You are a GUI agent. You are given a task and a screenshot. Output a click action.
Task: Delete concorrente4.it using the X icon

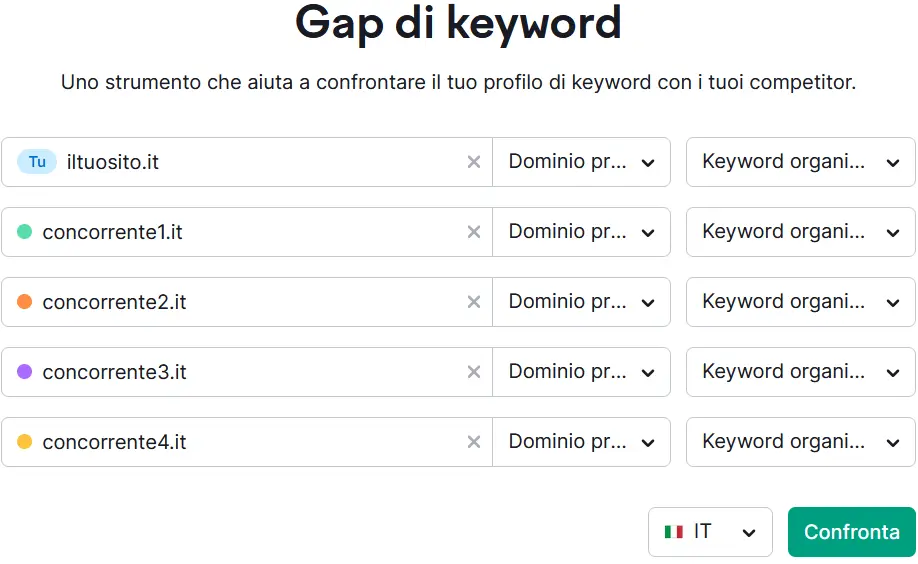tap(474, 442)
